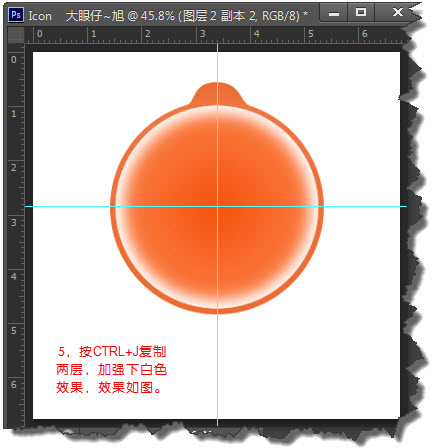
Task: Click mark 5 on the vertical ruler
Action: [13, 331]
